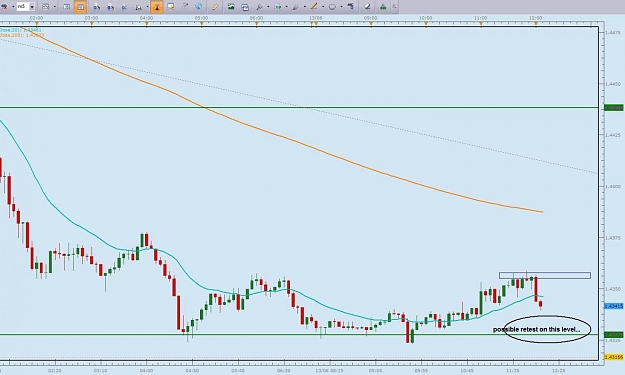The image size is (625, 375).
Task: Click the globe icon in the toolbar
Action: (x=199, y=6)
